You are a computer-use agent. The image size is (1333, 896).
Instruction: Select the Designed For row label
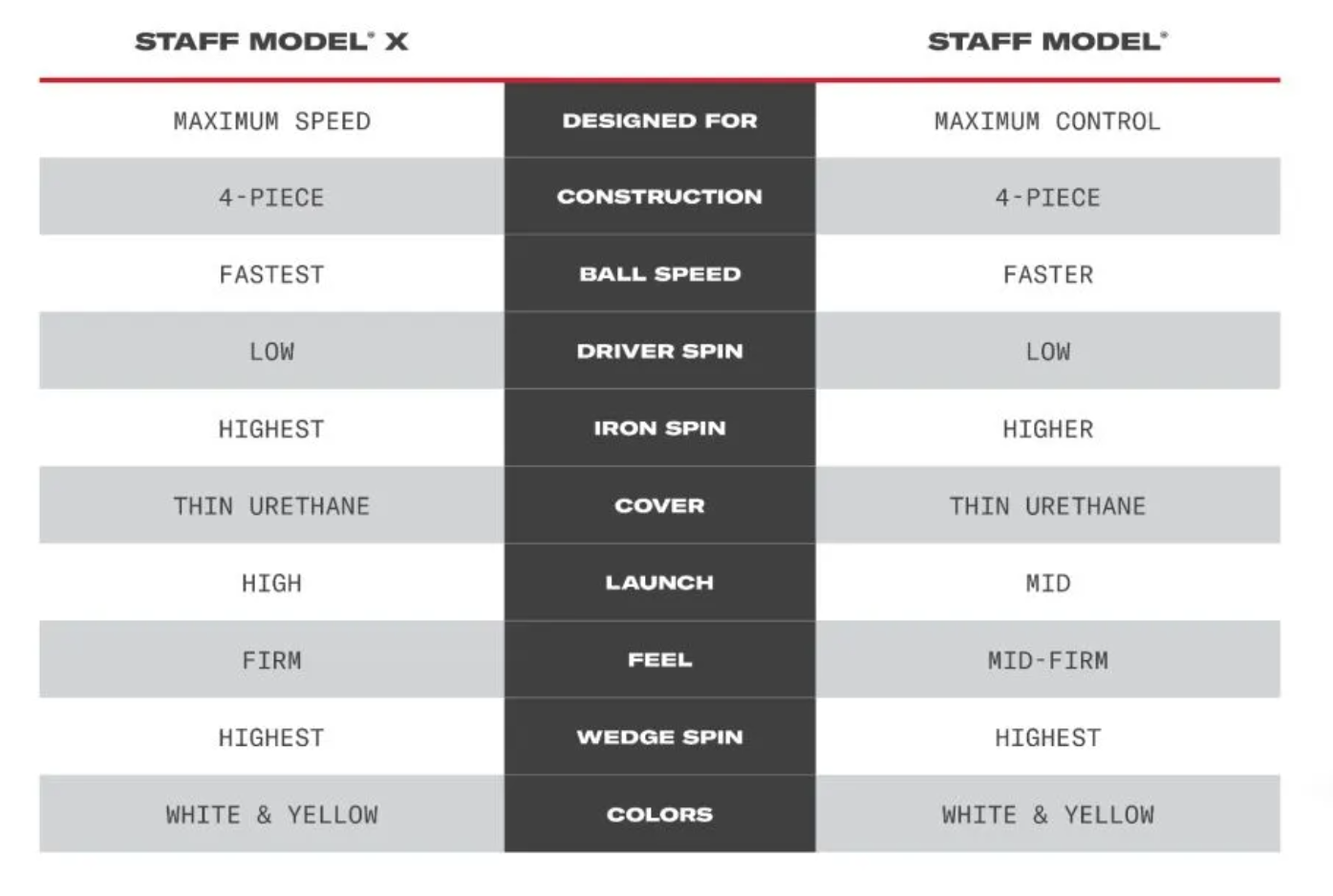tap(659, 121)
